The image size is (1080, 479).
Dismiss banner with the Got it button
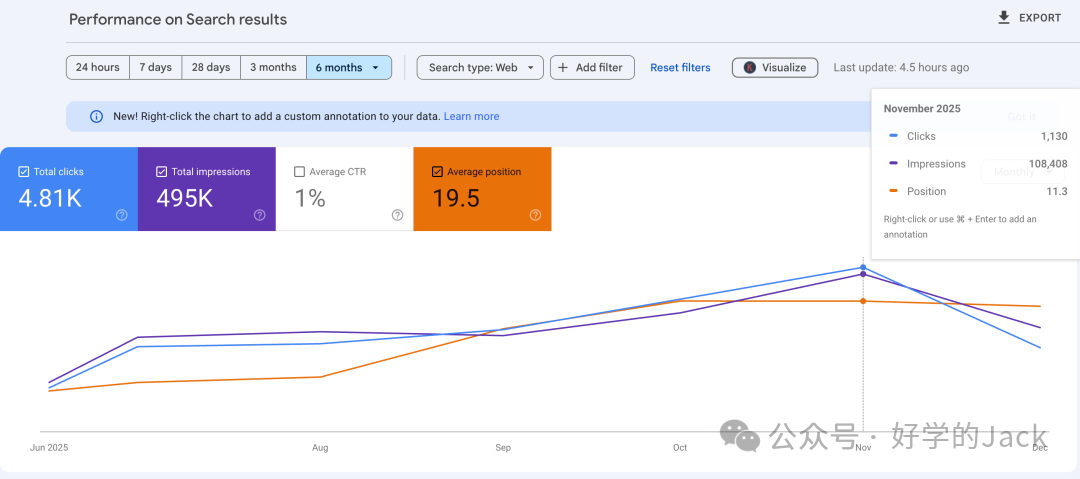1021,116
